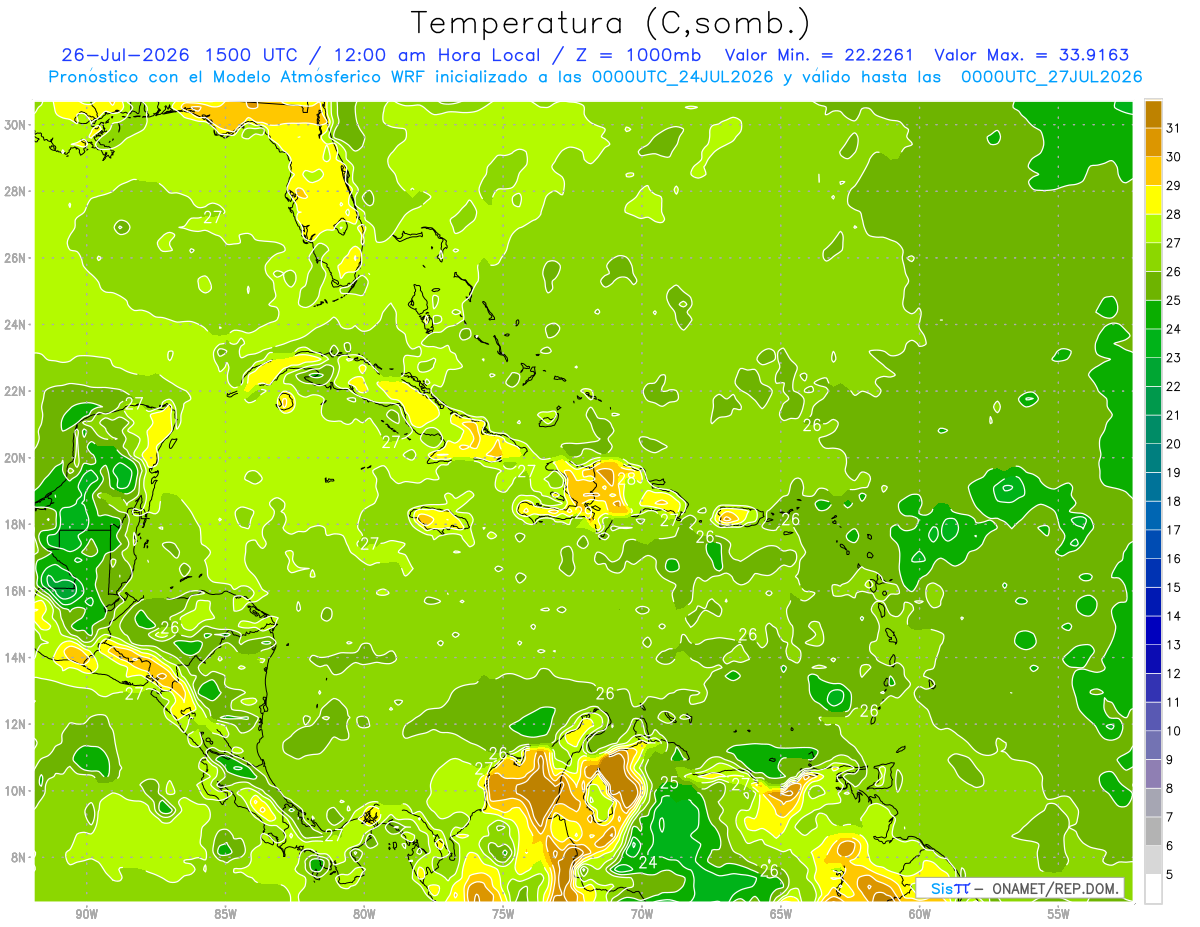The image size is (1200, 927).
Task: Pick legend band between 30 and 31
Action: pyautogui.click(x=1153, y=140)
